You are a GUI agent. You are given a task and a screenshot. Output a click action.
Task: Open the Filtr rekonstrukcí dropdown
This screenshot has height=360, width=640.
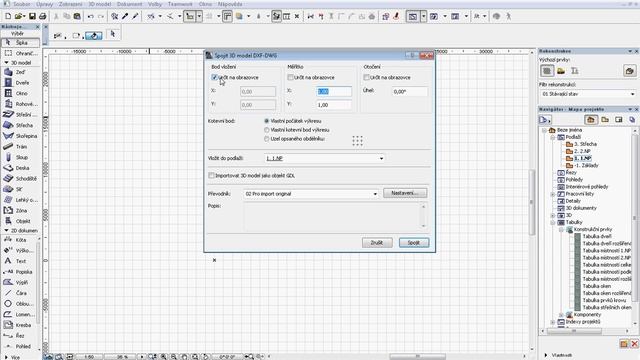coord(588,94)
